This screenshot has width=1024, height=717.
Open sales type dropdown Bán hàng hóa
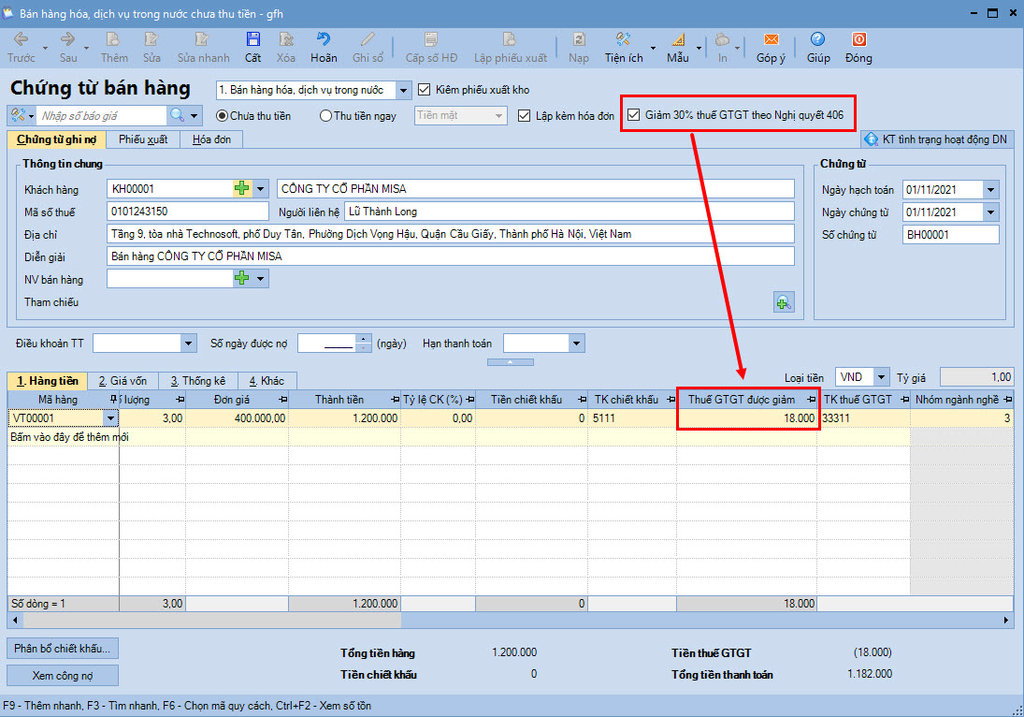point(404,90)
